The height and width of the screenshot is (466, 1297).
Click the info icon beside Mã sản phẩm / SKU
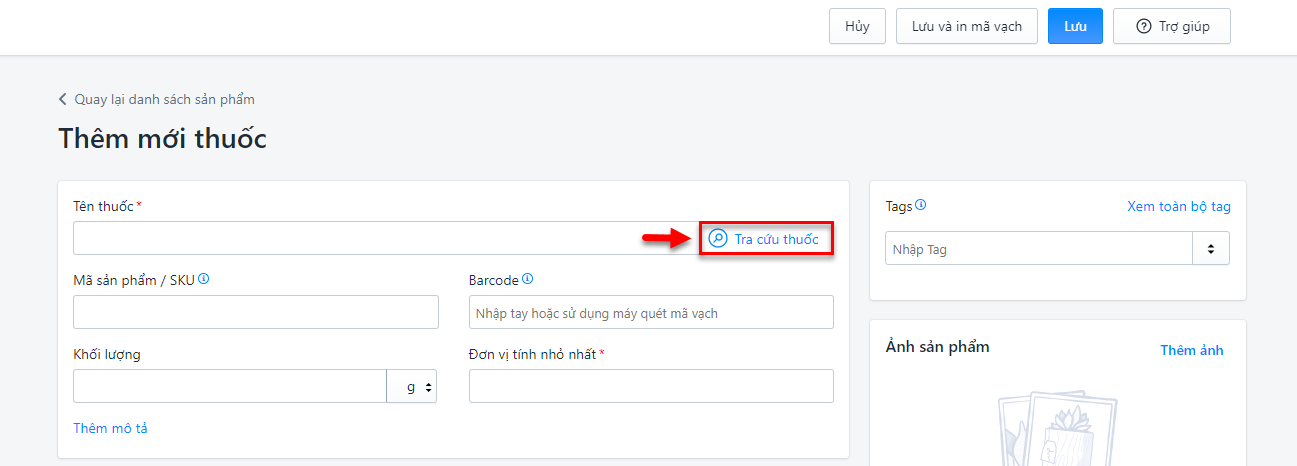[204, 279]
